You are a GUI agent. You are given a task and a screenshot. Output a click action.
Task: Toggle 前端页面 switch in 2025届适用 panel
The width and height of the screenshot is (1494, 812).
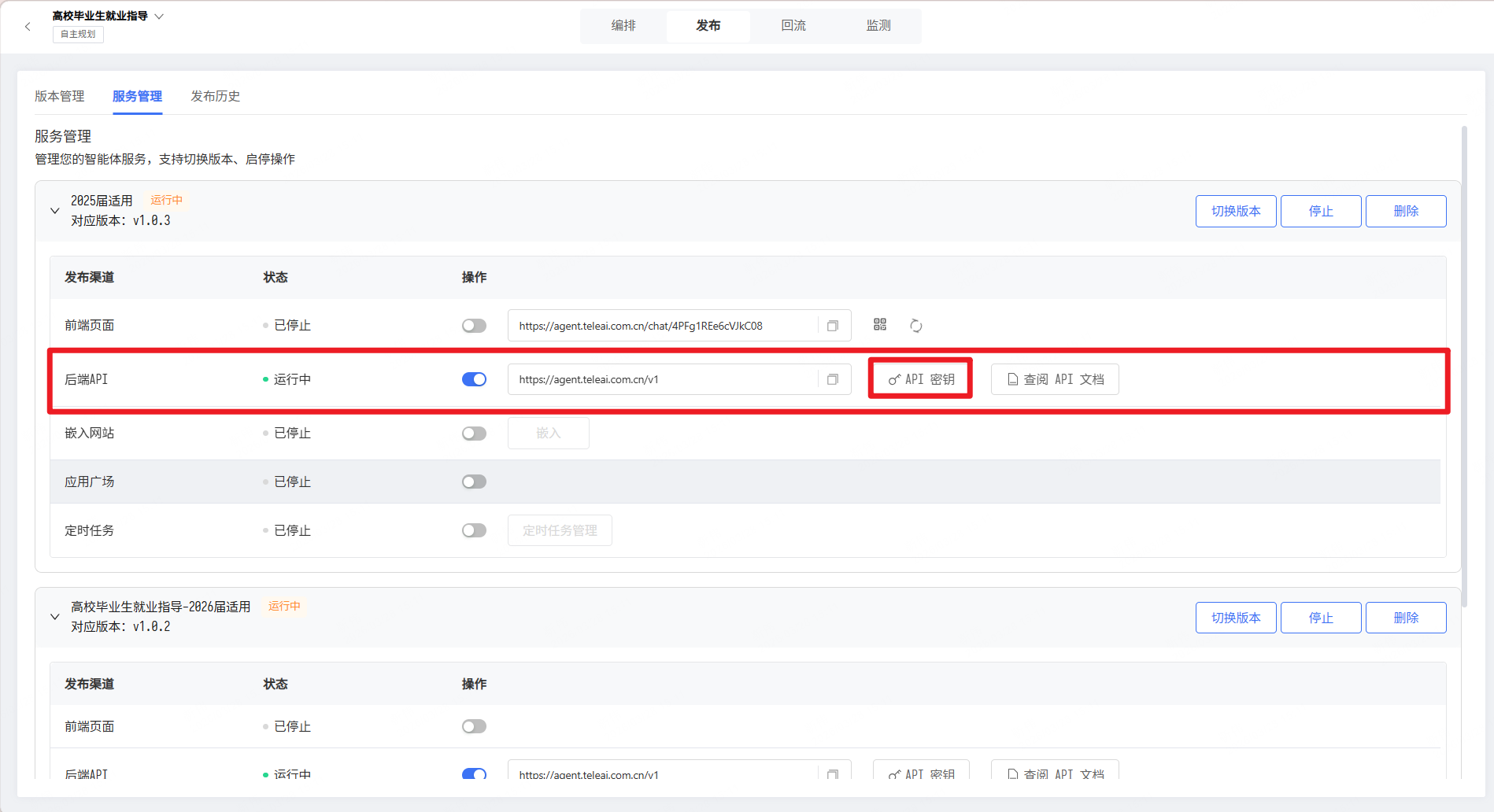click(474, 326)
